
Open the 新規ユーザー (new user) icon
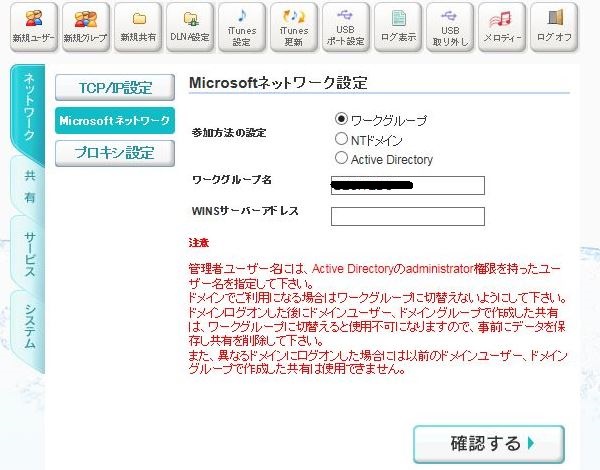coord(34,27)
